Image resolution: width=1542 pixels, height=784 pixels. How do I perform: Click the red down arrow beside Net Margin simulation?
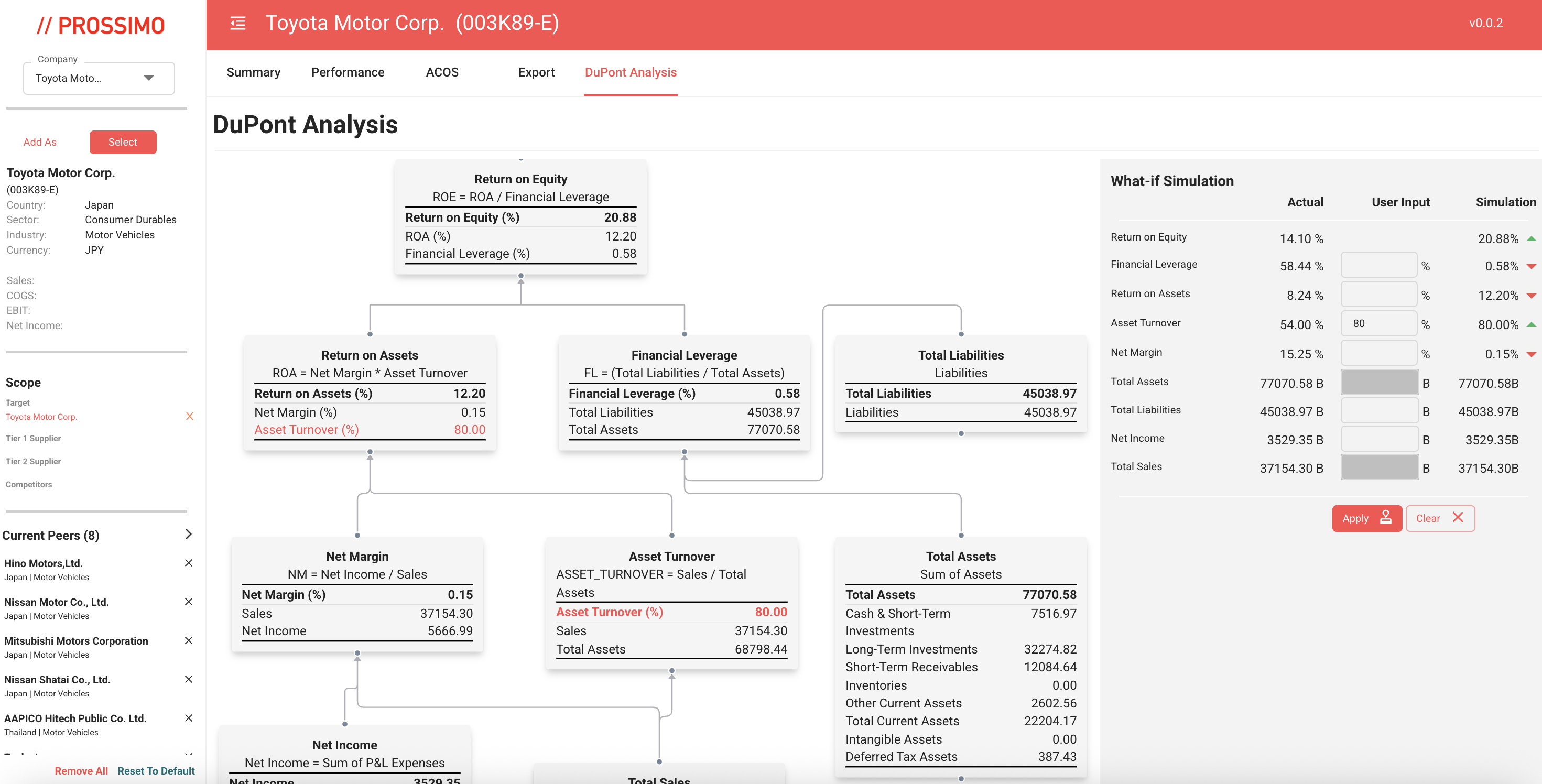(x=1530, y=355)
